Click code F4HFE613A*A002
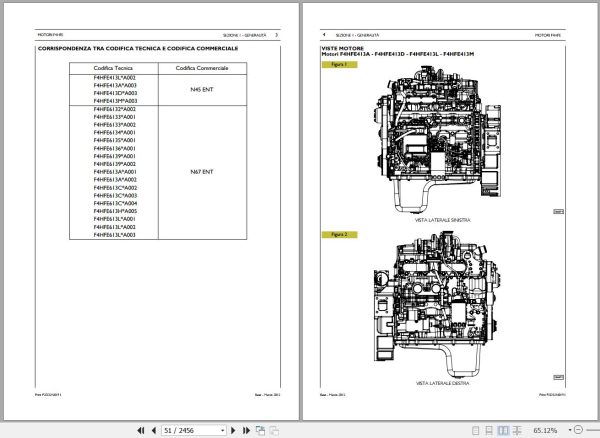This screenshot has height=438, width=600. click(x=115, y=180)
